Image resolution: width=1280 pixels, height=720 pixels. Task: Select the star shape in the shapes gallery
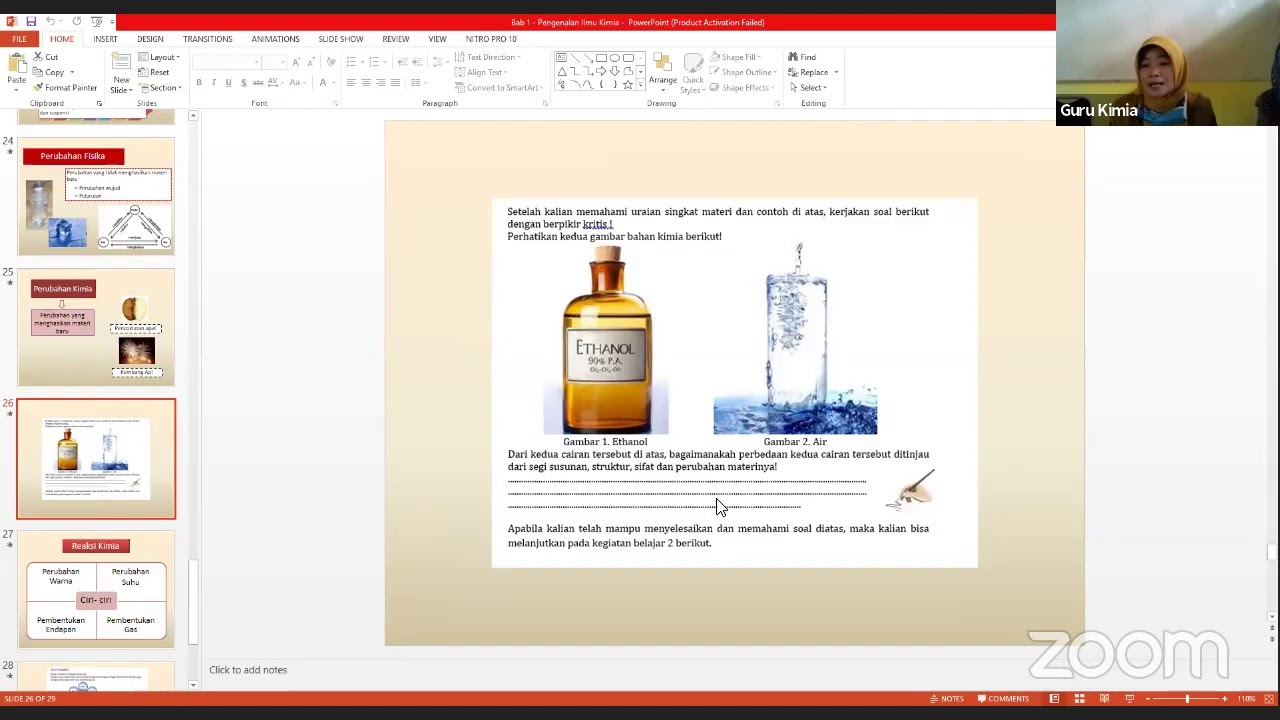point(627,85)
